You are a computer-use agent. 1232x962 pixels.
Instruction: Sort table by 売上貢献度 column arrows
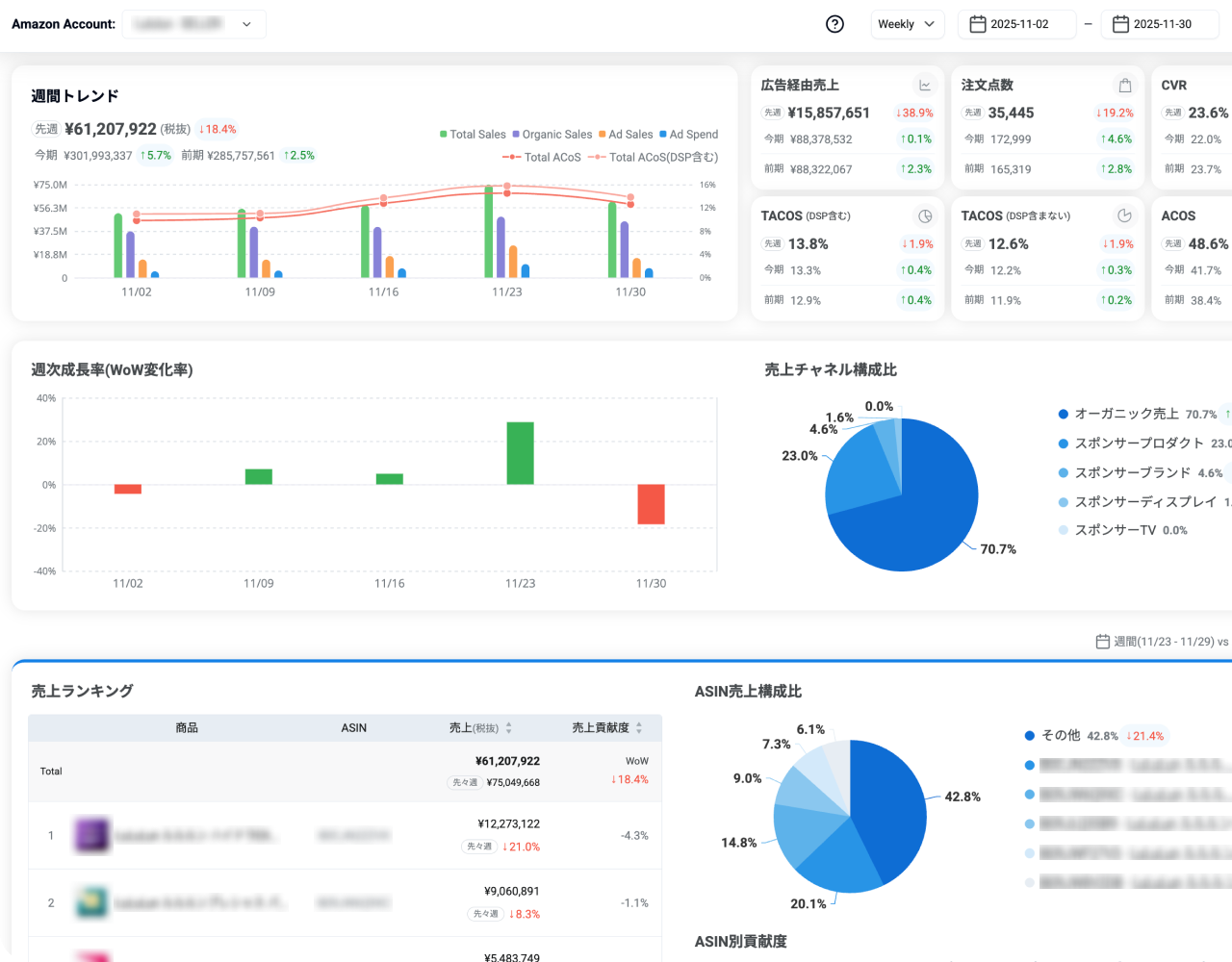tap(639, 728)
